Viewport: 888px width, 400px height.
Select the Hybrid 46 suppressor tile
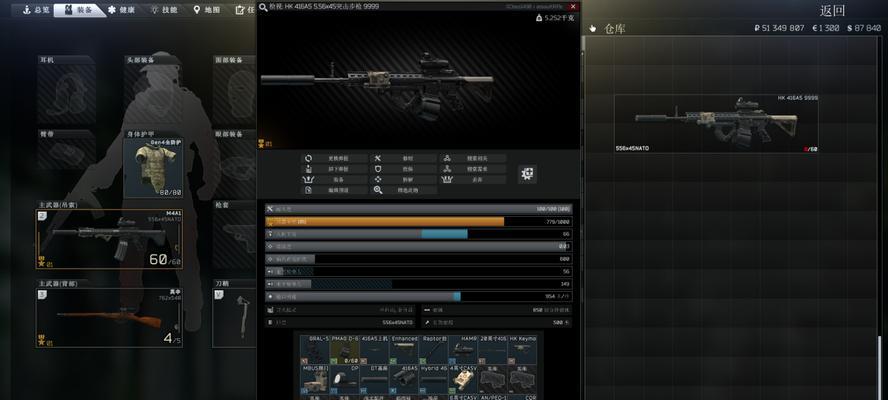433,379
